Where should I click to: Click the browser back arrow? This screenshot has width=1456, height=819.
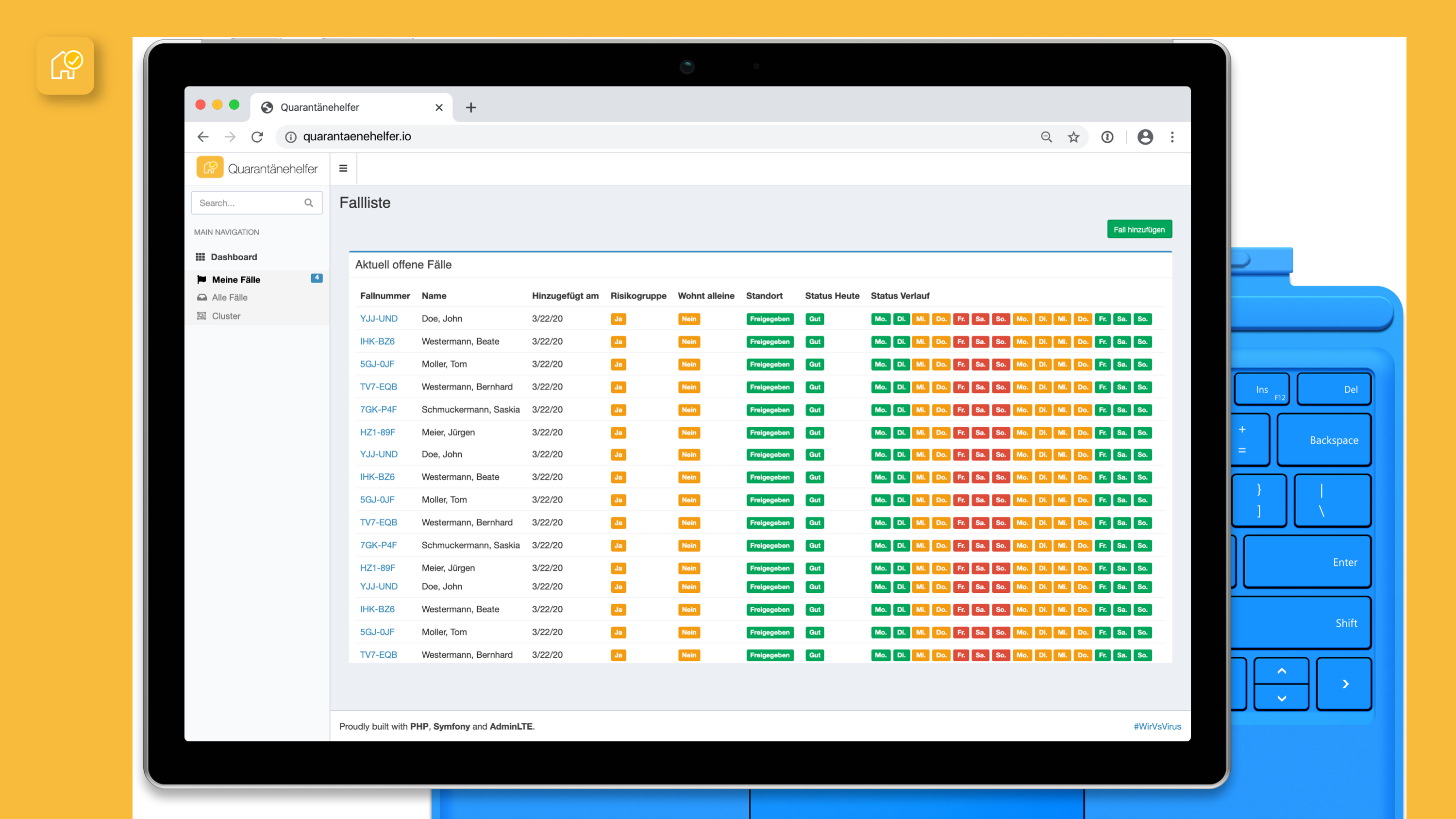pos(203,137)
